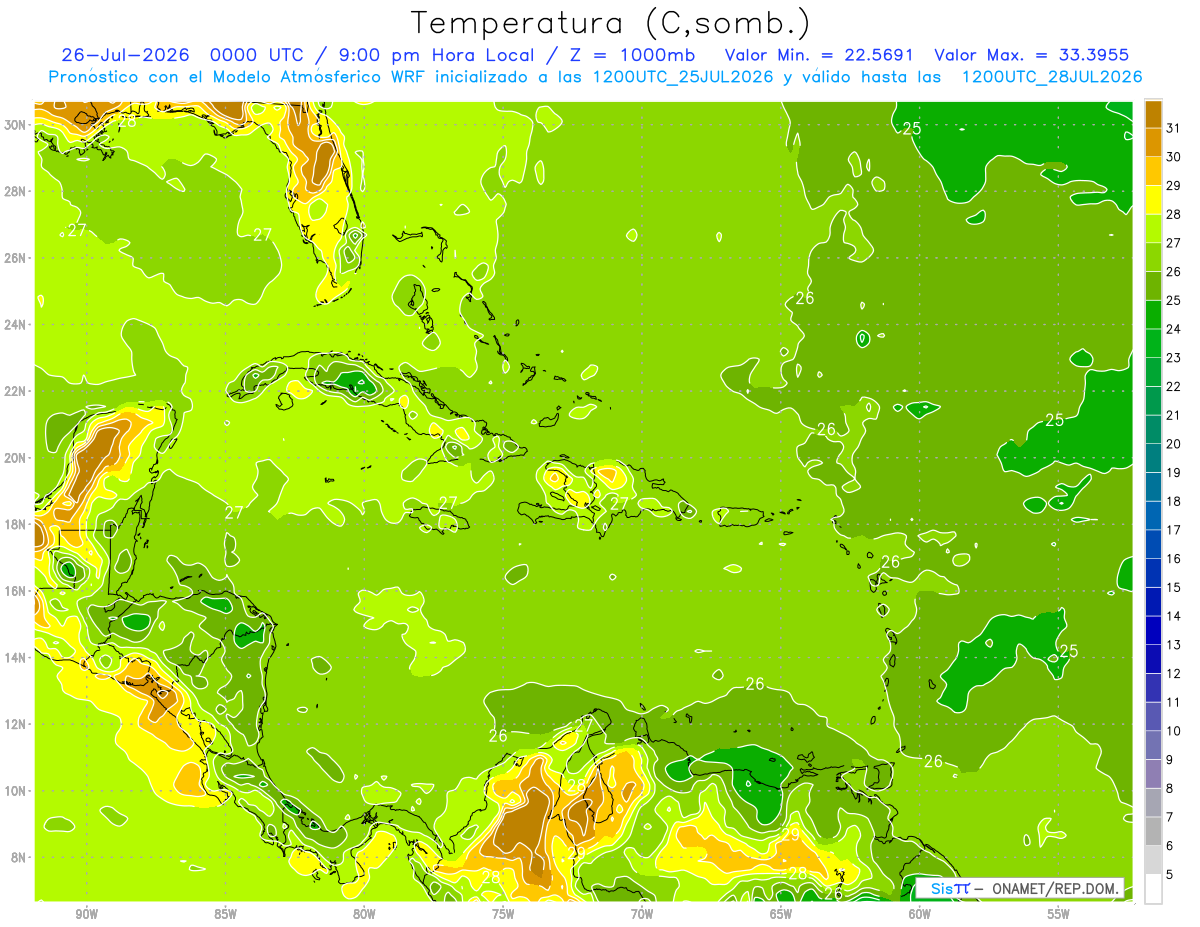This screenshot has width=1200, height=927.
Task: Click the longitude label "60W"
Action: pos(920,914)
